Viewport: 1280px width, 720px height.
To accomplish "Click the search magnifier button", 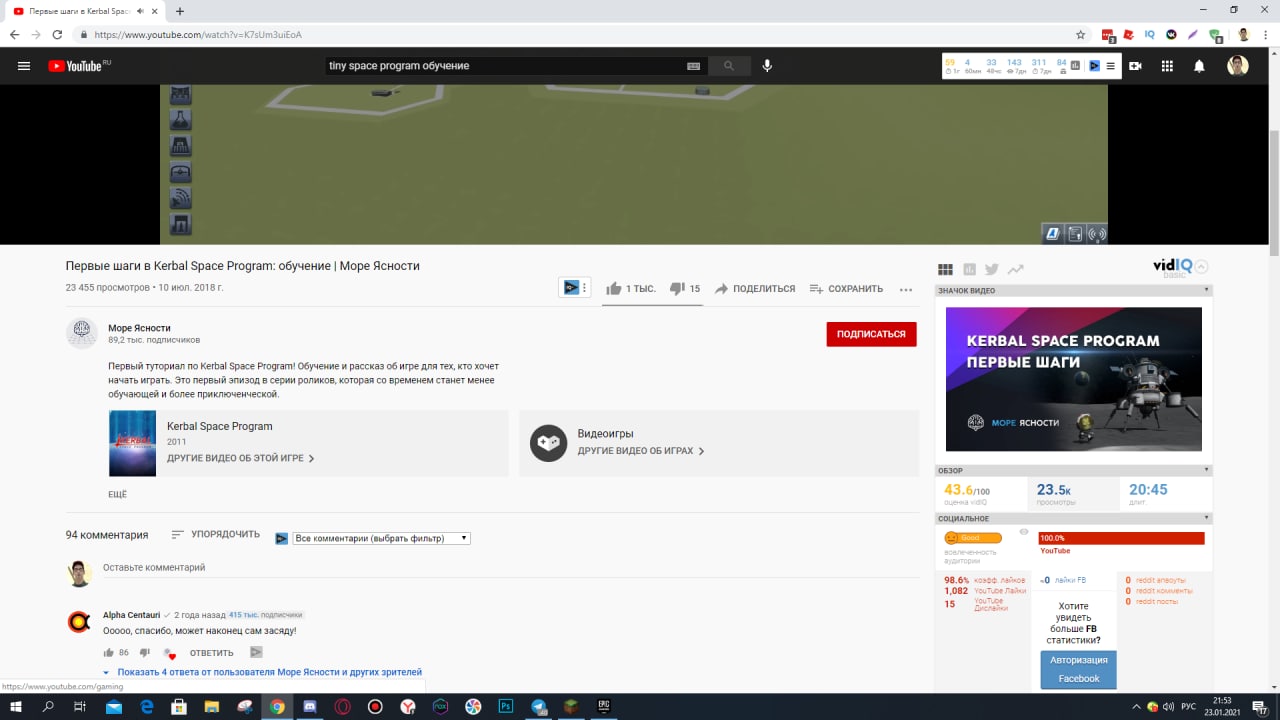I will click(729, 66).
